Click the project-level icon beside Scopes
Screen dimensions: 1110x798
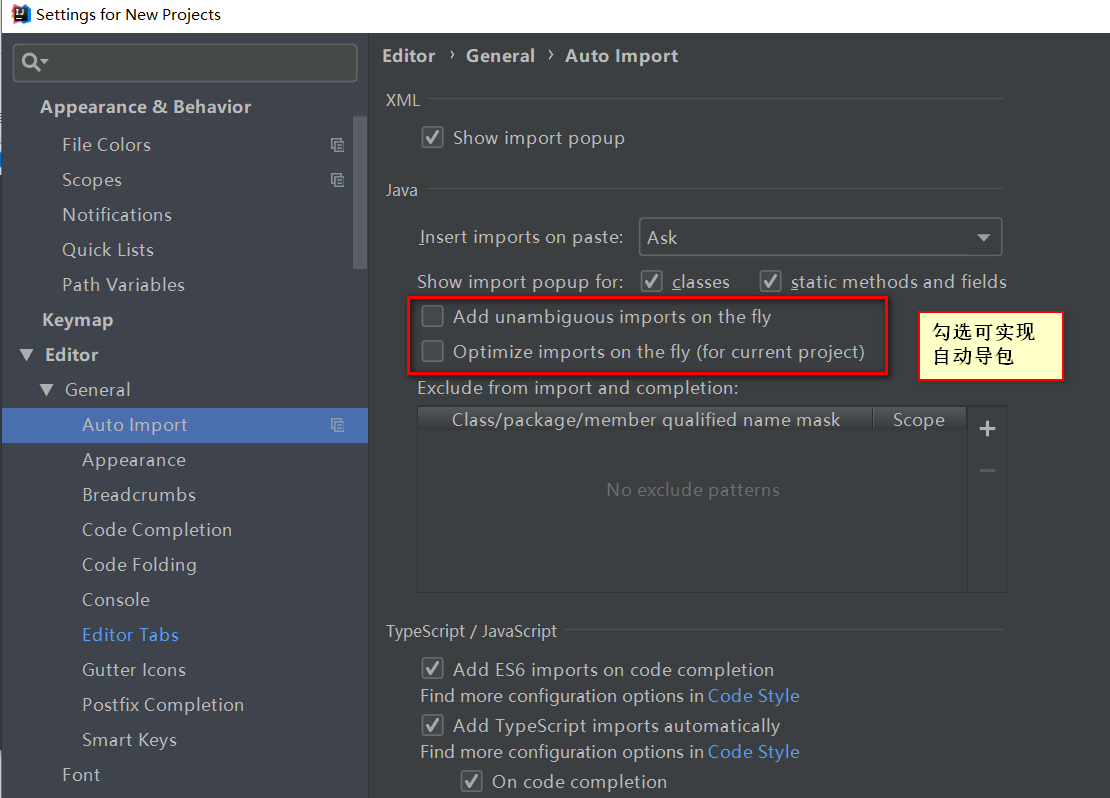338,180
